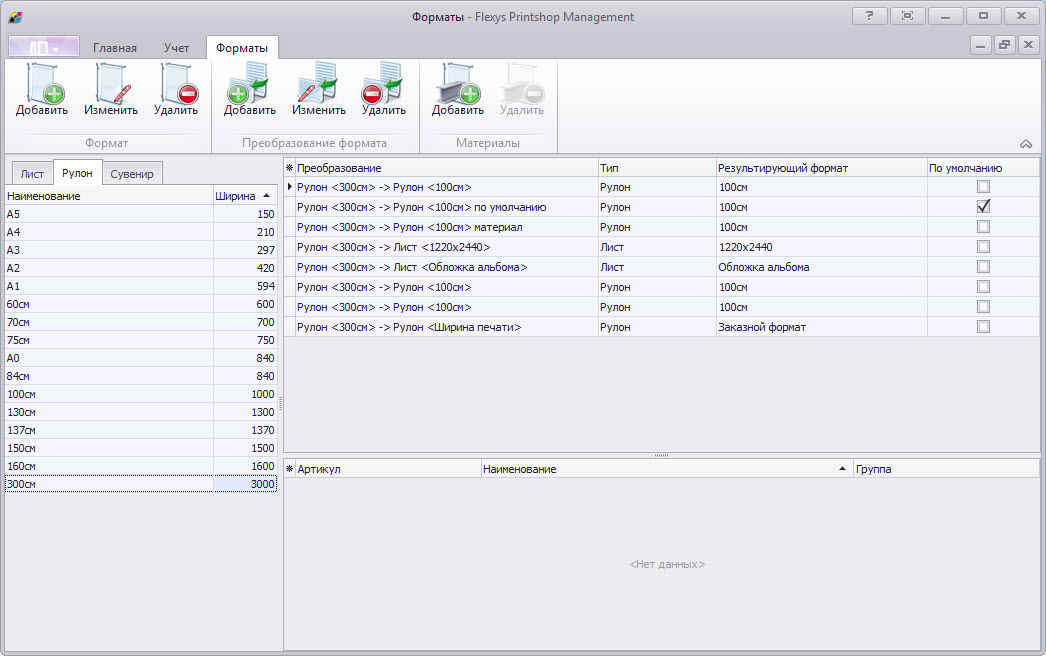Delete the selected Преобразование формата
This screenshot has height=656, width=1046.
tap(384, 90)
